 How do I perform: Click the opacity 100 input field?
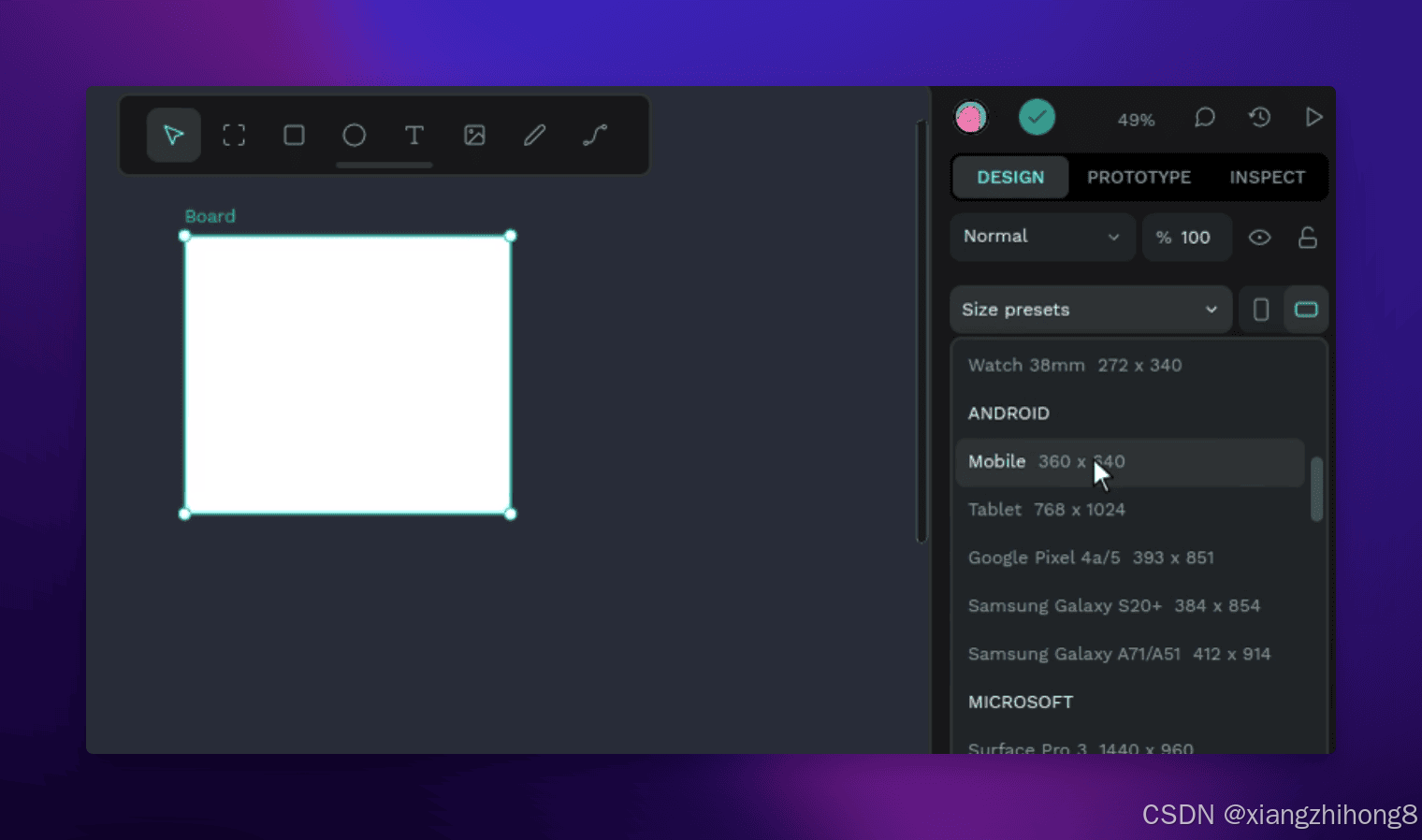tap(1186, 238)
